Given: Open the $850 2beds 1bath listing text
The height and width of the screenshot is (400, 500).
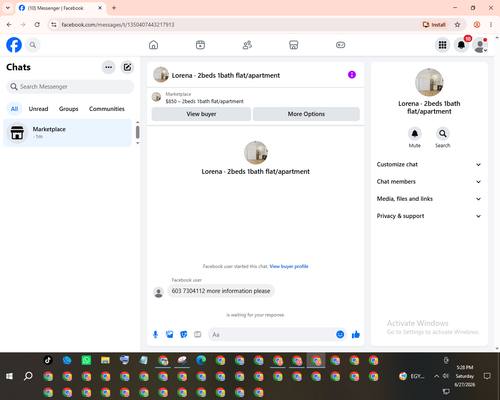Looking at the screenshot, I should tap(204, 101).
